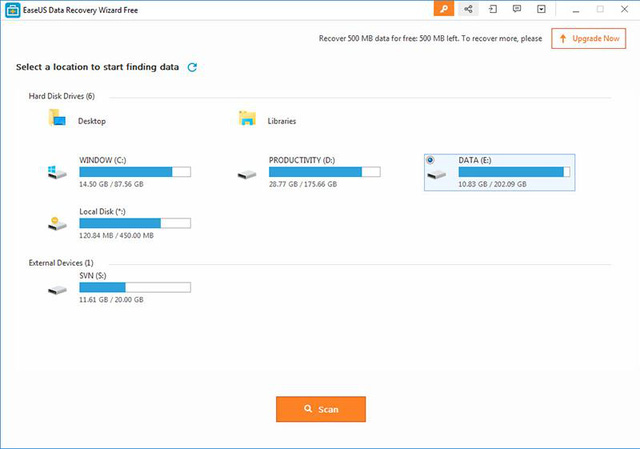The width and height of the screenshot is (640, 449).
Task: Click the 120.84 MB / 450.00 MB text
Action: pos(116,236)
